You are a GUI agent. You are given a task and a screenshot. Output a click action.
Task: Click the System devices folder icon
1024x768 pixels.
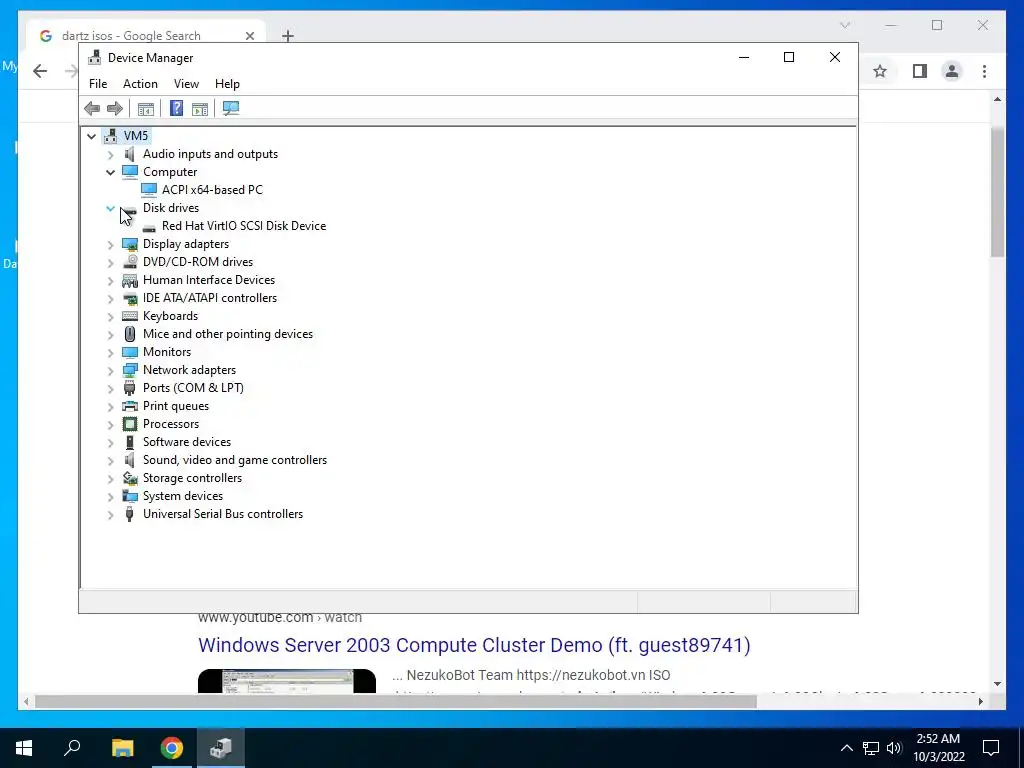(x=130, y=496)
